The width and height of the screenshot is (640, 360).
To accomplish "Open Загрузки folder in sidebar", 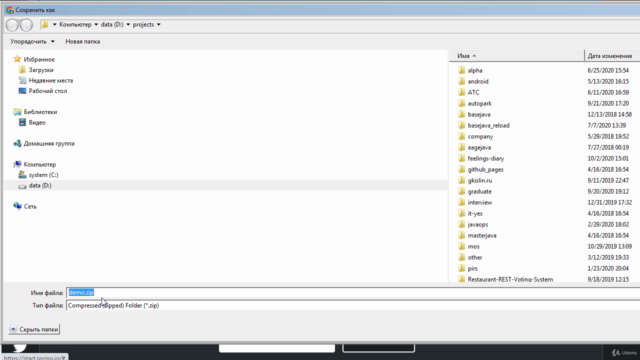I will (x=41, y=70).
